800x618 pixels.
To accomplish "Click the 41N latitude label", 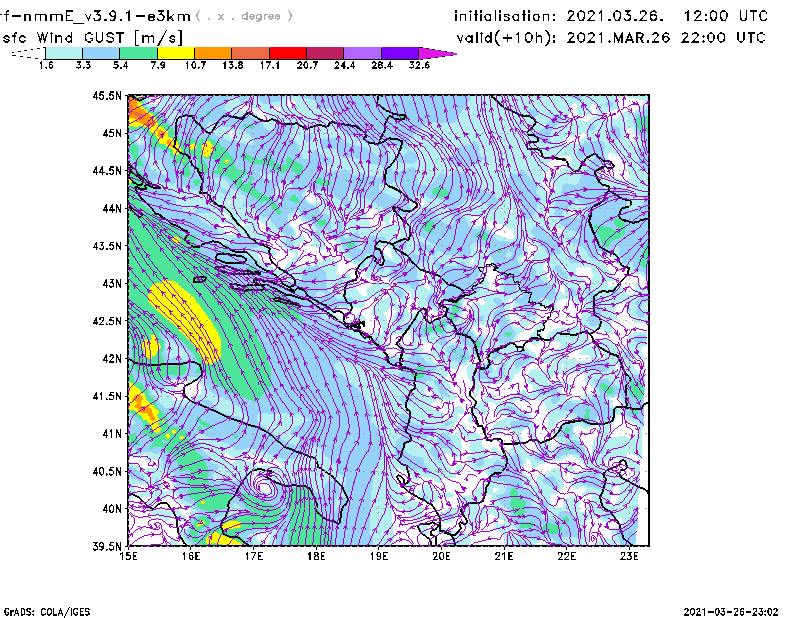I will (x=112, y=434).
